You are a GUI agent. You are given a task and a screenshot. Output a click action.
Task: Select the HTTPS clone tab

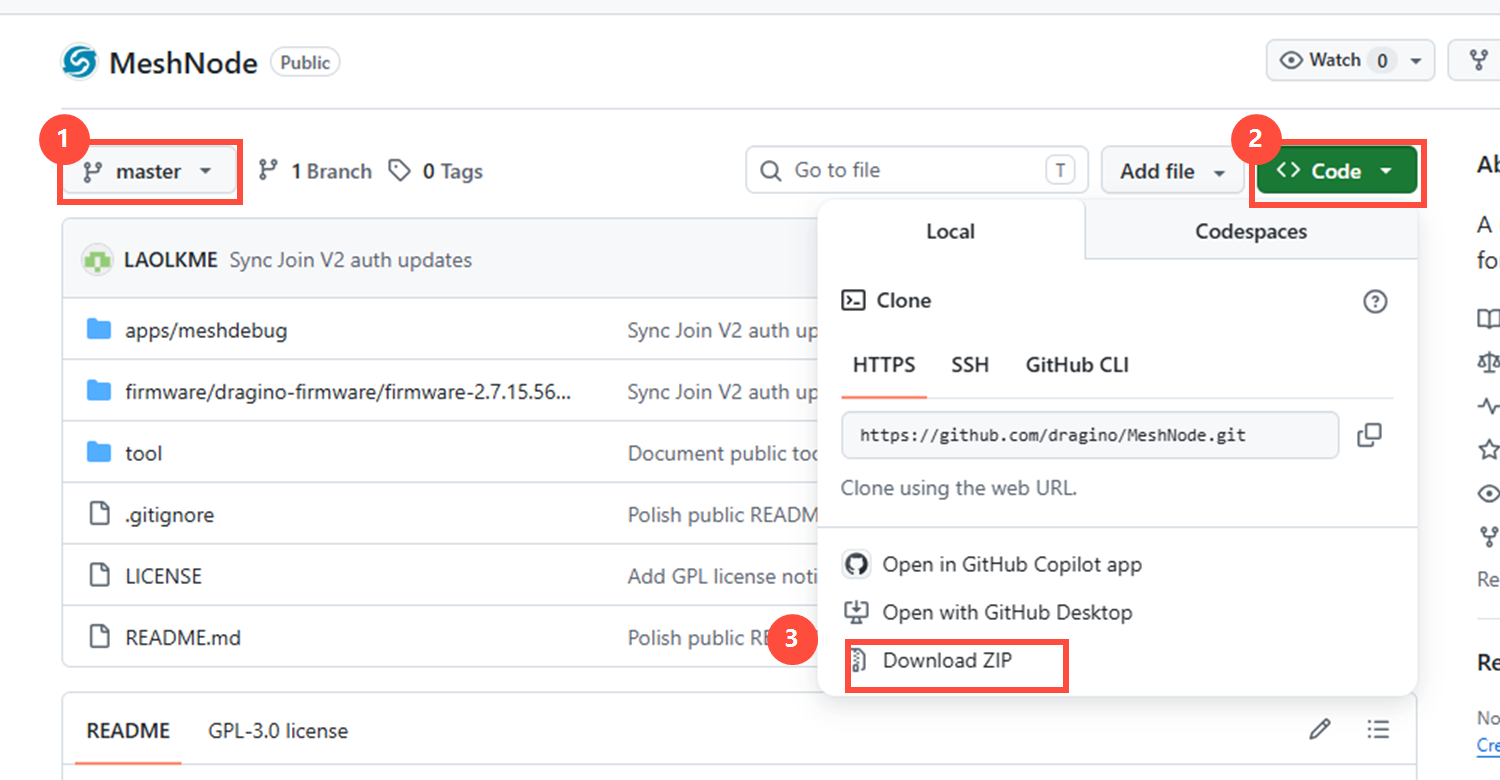[x=884, y=365]
